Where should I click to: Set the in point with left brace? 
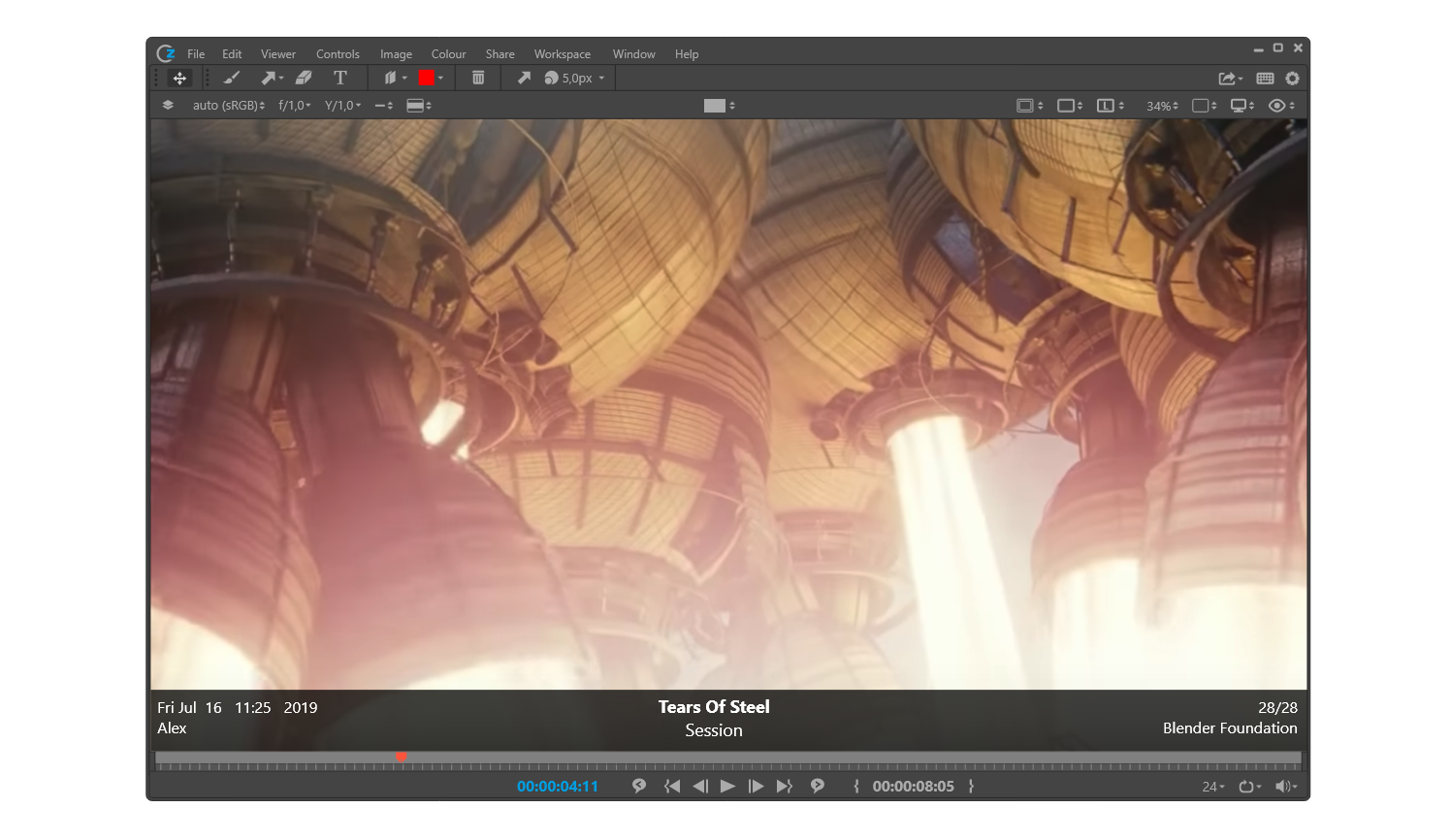point(856,787)
